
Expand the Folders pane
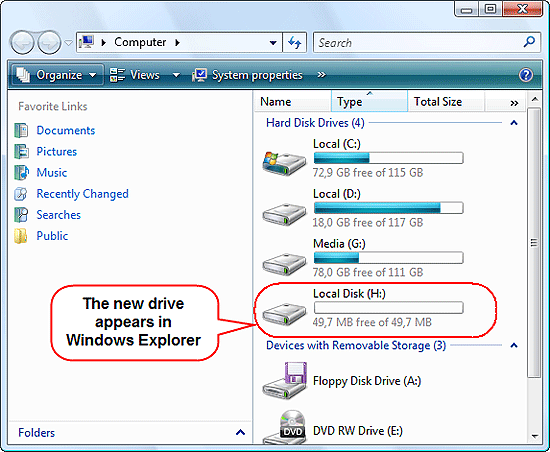tap(240, 432)
